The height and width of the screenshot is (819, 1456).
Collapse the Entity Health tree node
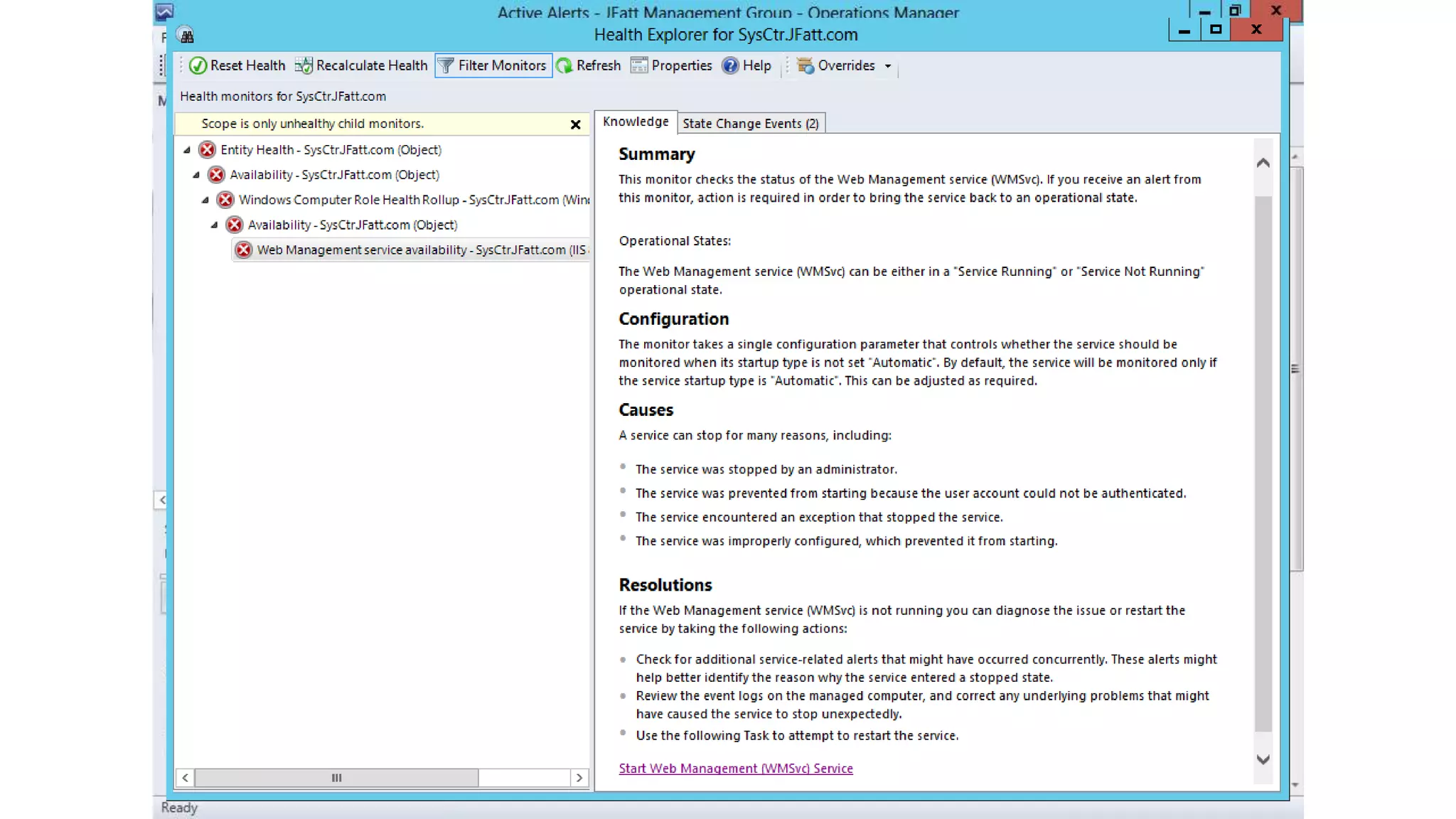187,150
